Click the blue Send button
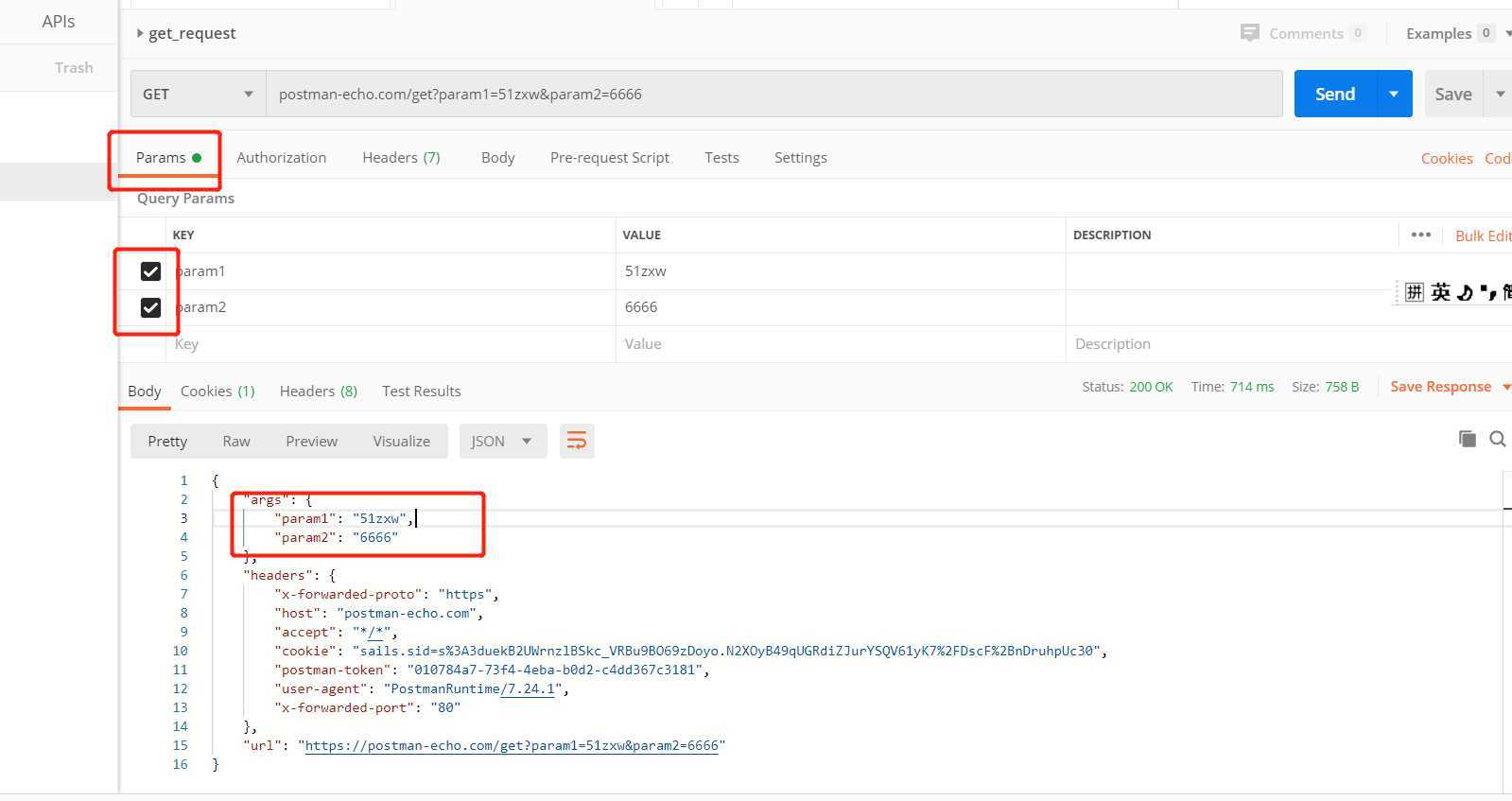 click(1335, 94)
